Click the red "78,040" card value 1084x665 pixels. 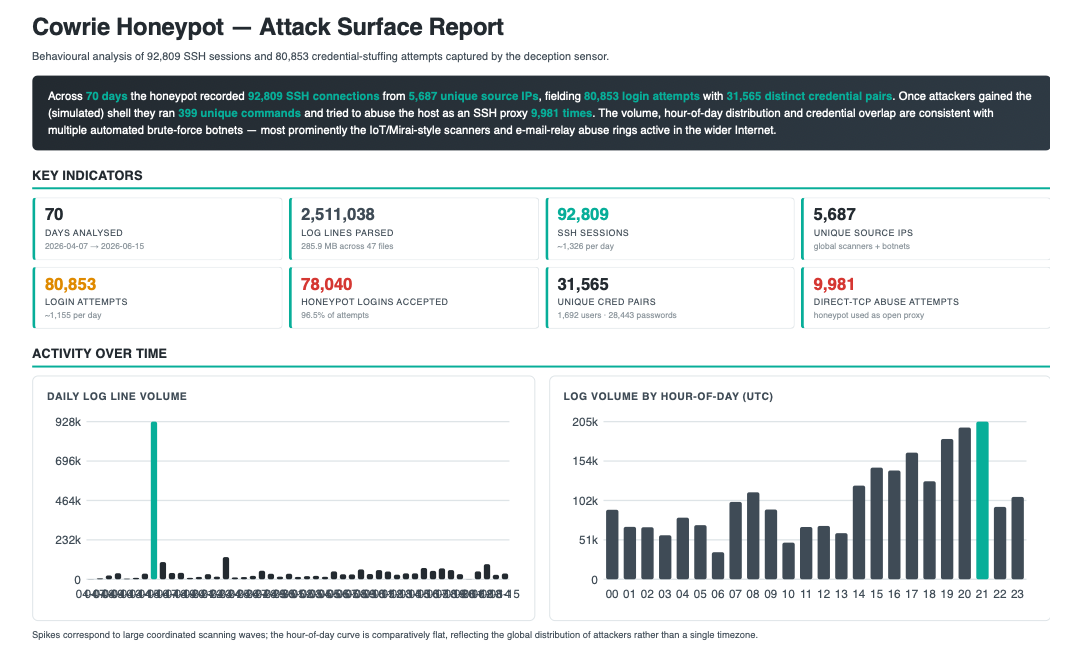coord(326,284)
